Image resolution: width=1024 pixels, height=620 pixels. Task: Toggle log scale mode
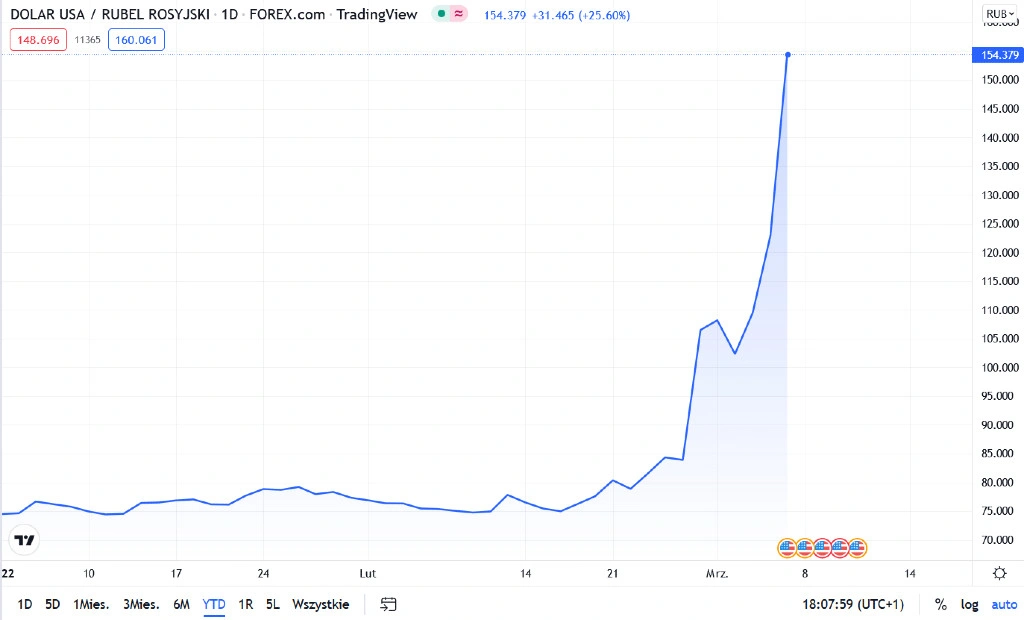(x=969, y=604)
